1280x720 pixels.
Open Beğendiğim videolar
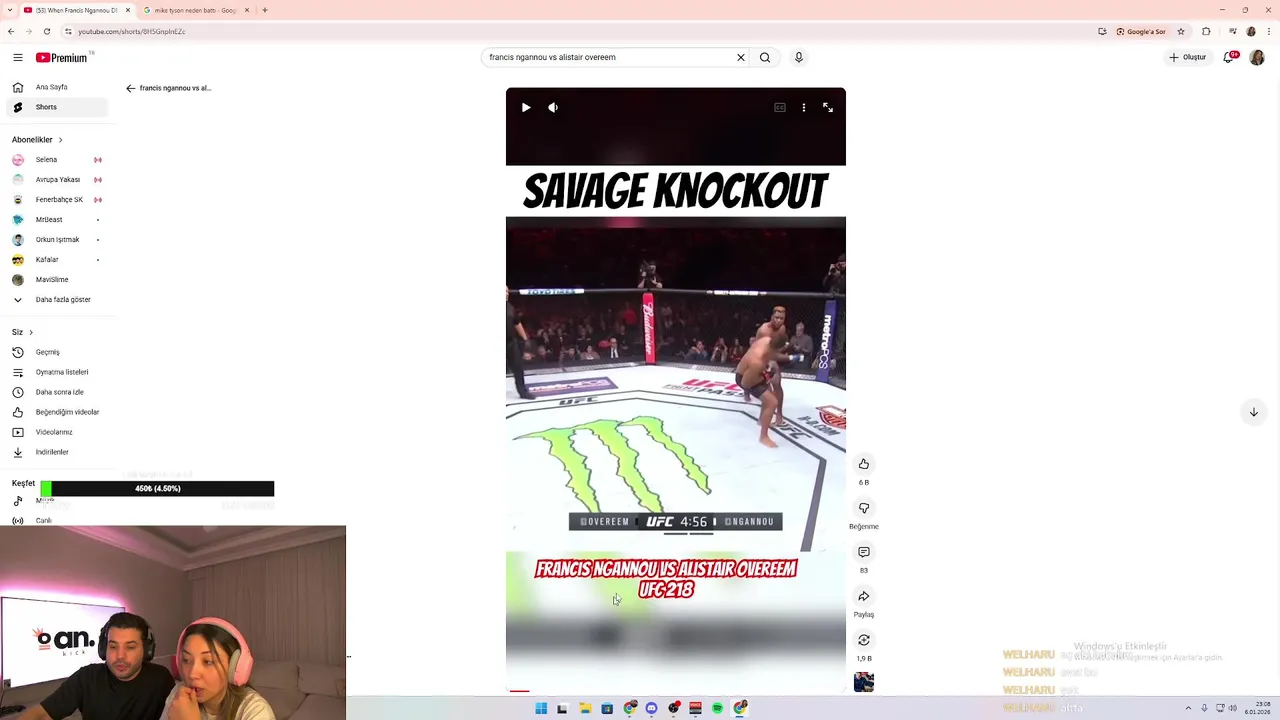(x=55, y=412)
